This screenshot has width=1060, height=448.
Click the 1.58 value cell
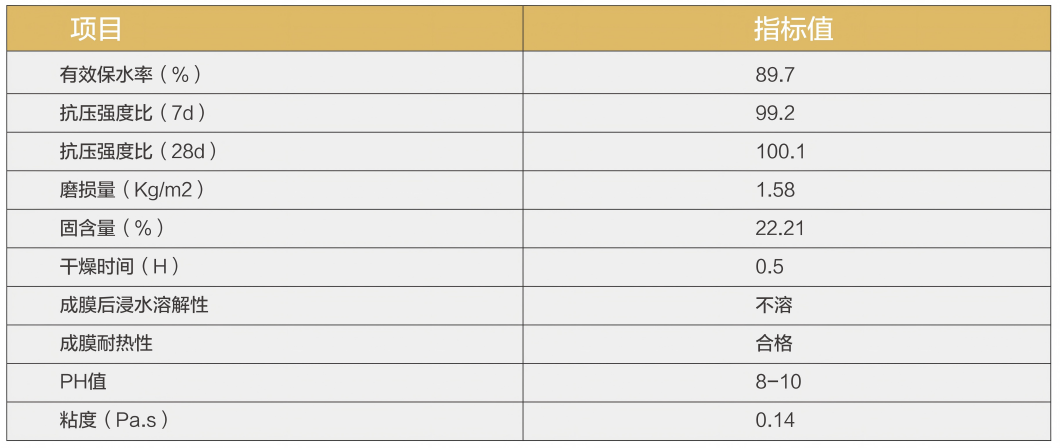(775, 190)
